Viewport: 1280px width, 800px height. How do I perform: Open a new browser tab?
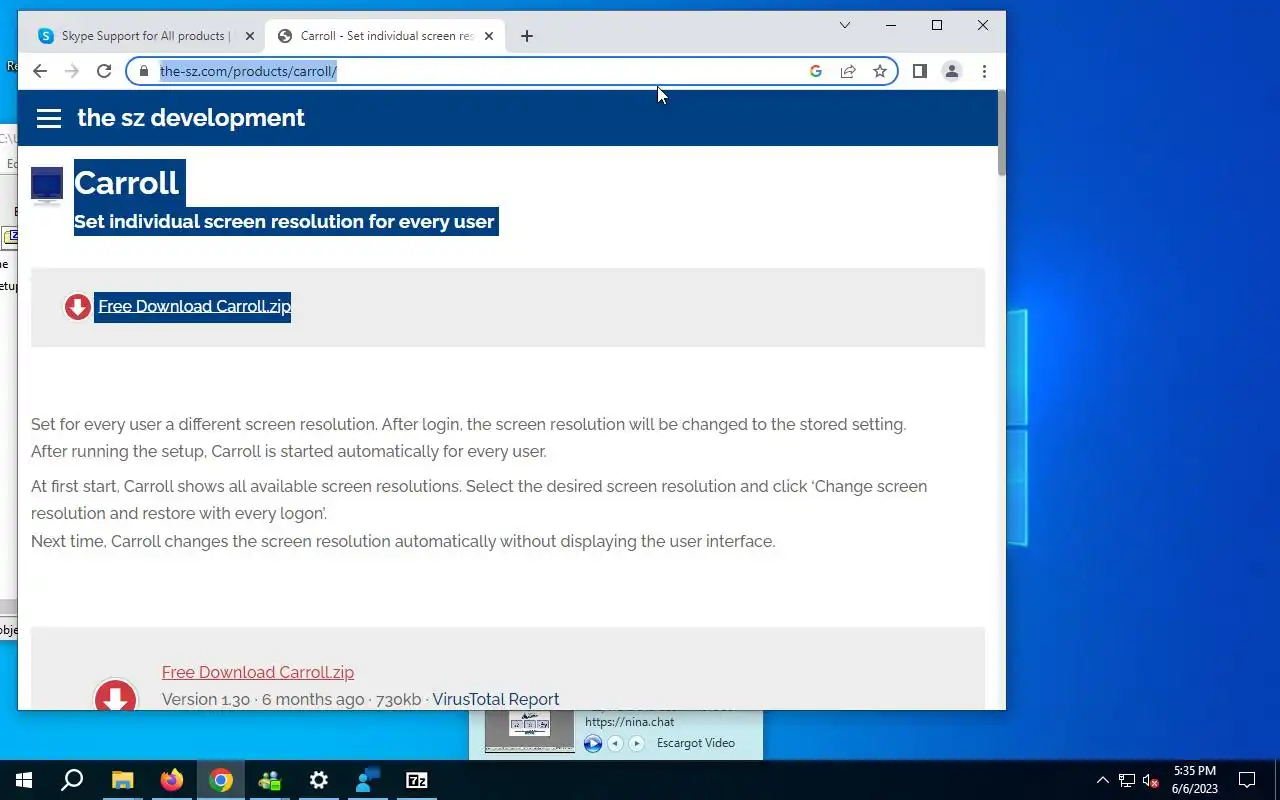tap(527, 36)
